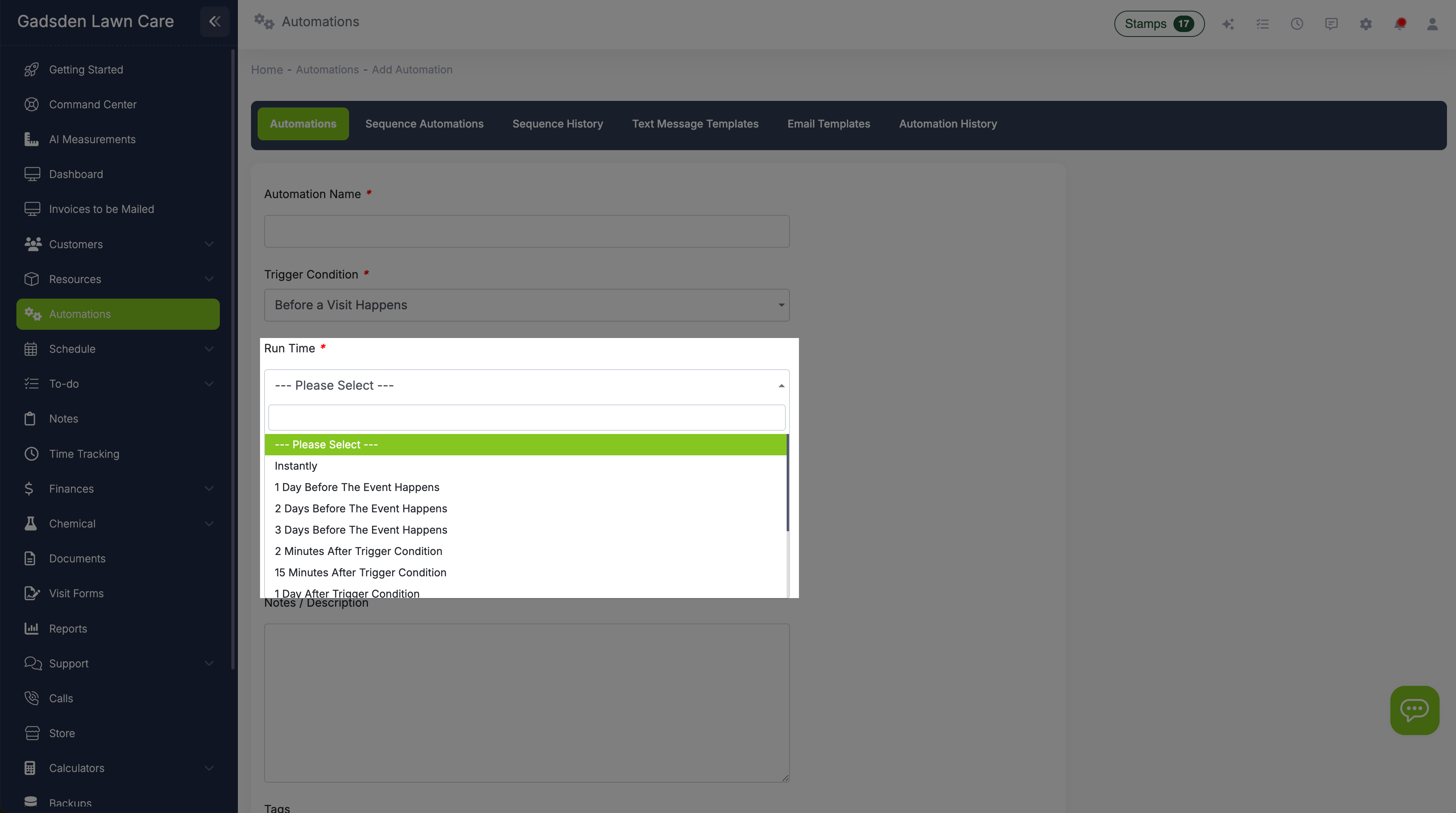The image size is (1456, 813).
Task: Follow the Home breadcrumb link
Action: tap(266, 70)
